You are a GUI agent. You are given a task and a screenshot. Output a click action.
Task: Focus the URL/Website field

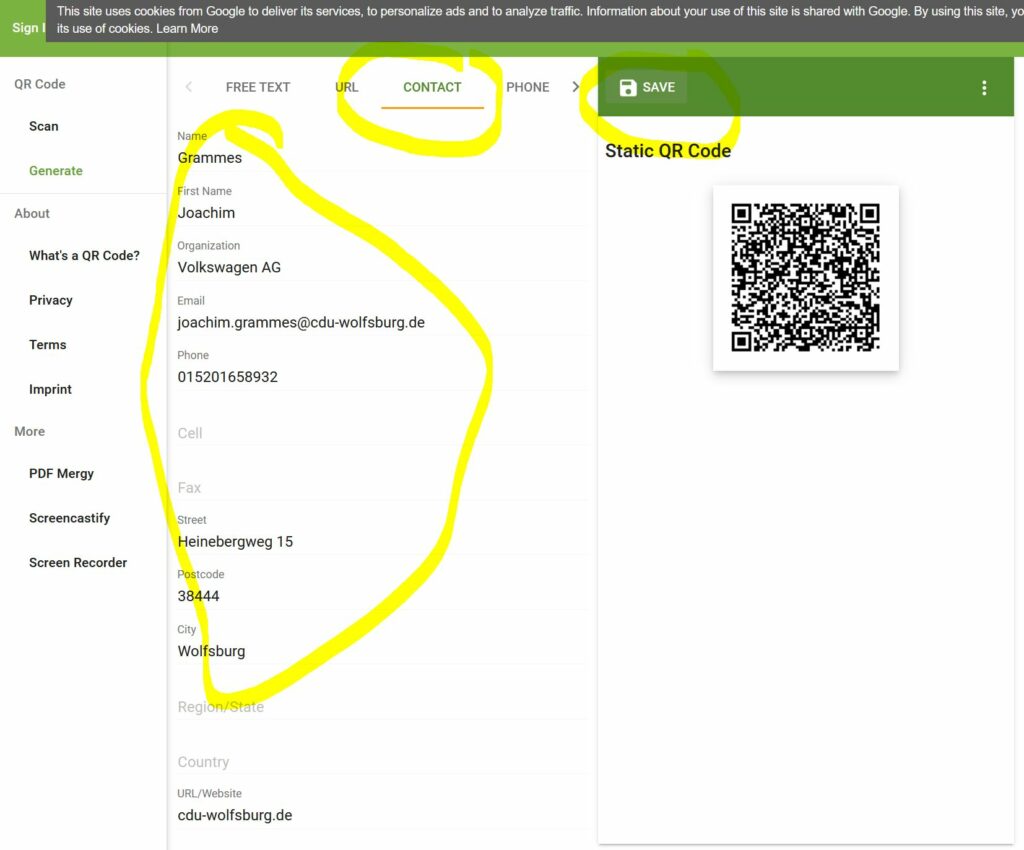tap(382, 815)
